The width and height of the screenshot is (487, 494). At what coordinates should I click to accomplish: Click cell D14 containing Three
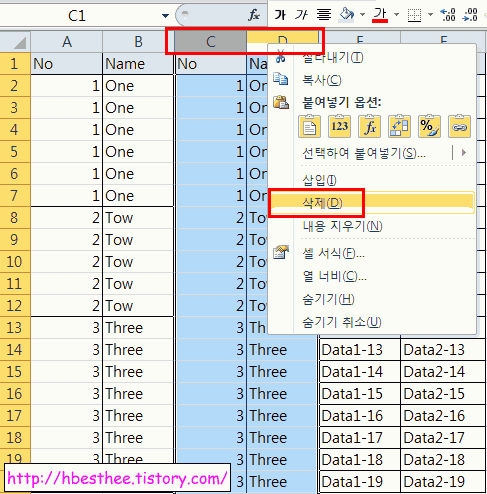(x=282, y=350)
